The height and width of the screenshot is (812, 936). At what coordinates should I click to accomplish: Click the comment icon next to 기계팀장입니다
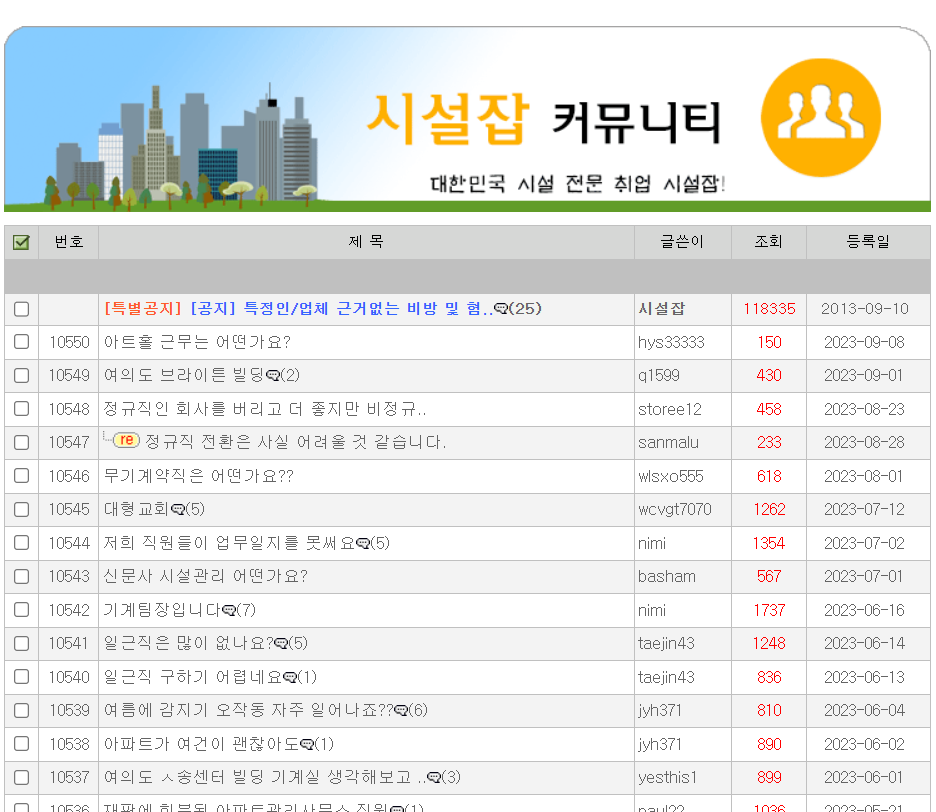(229, 610)
